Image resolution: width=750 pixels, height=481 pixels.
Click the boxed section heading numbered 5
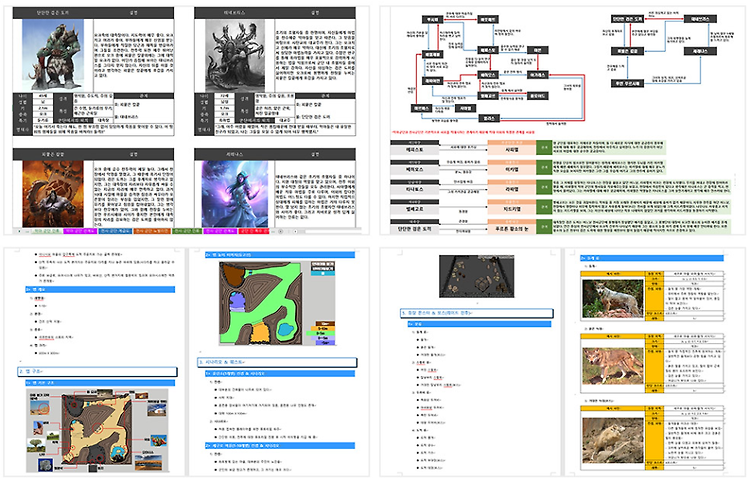pos(477,313)
